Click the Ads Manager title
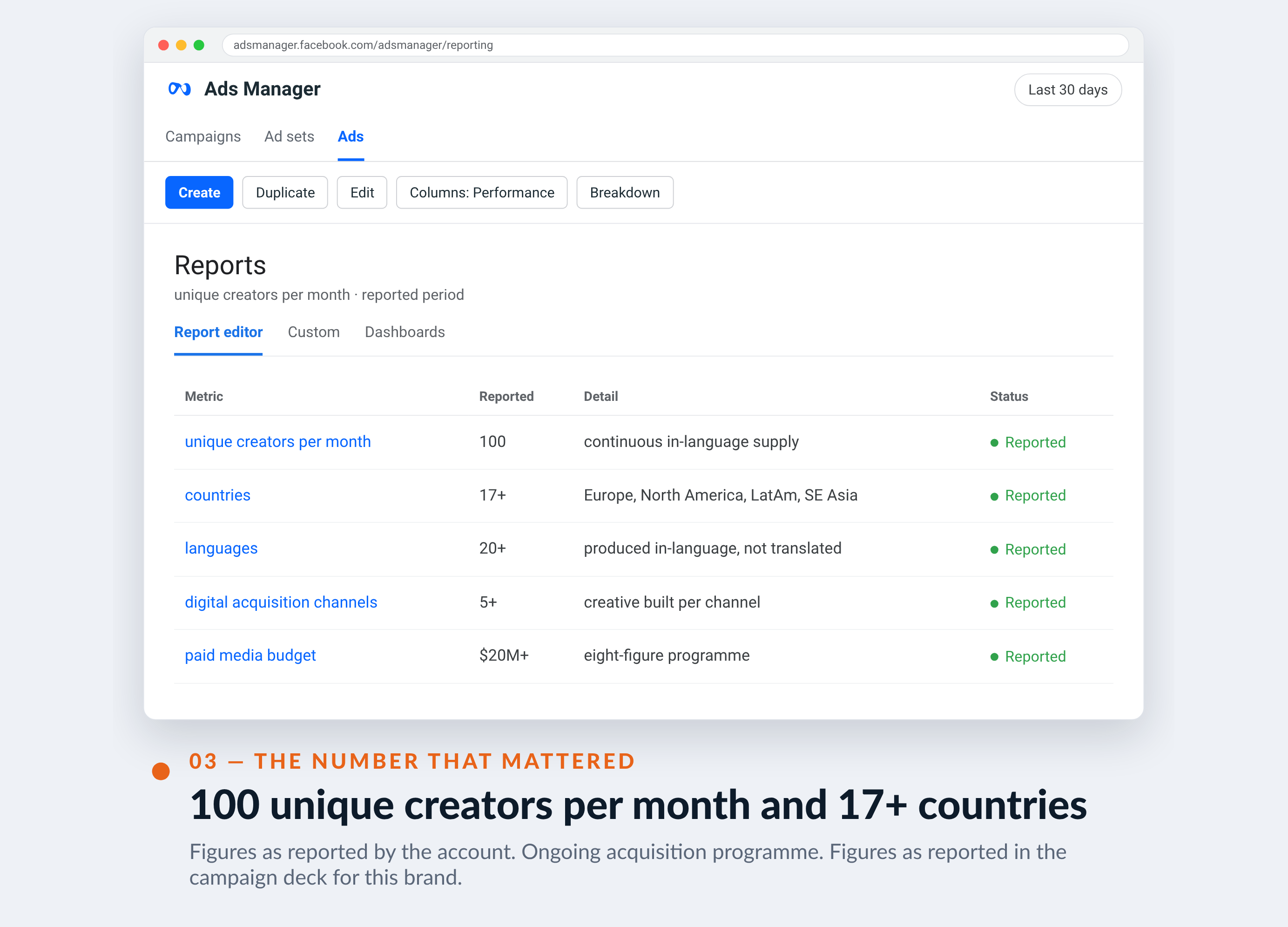The width and height of the screenshot is (1288, 927). pos(262,89)
